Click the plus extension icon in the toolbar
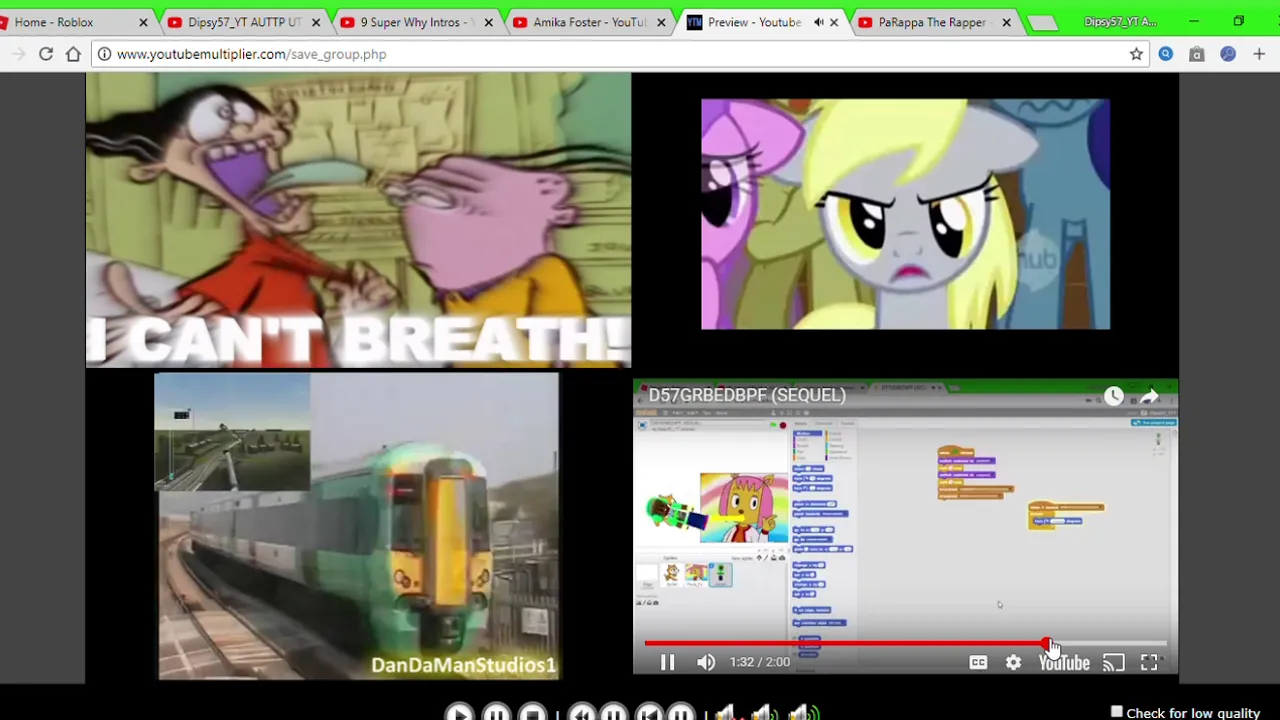The image size is (1280, 720). 1259,54
